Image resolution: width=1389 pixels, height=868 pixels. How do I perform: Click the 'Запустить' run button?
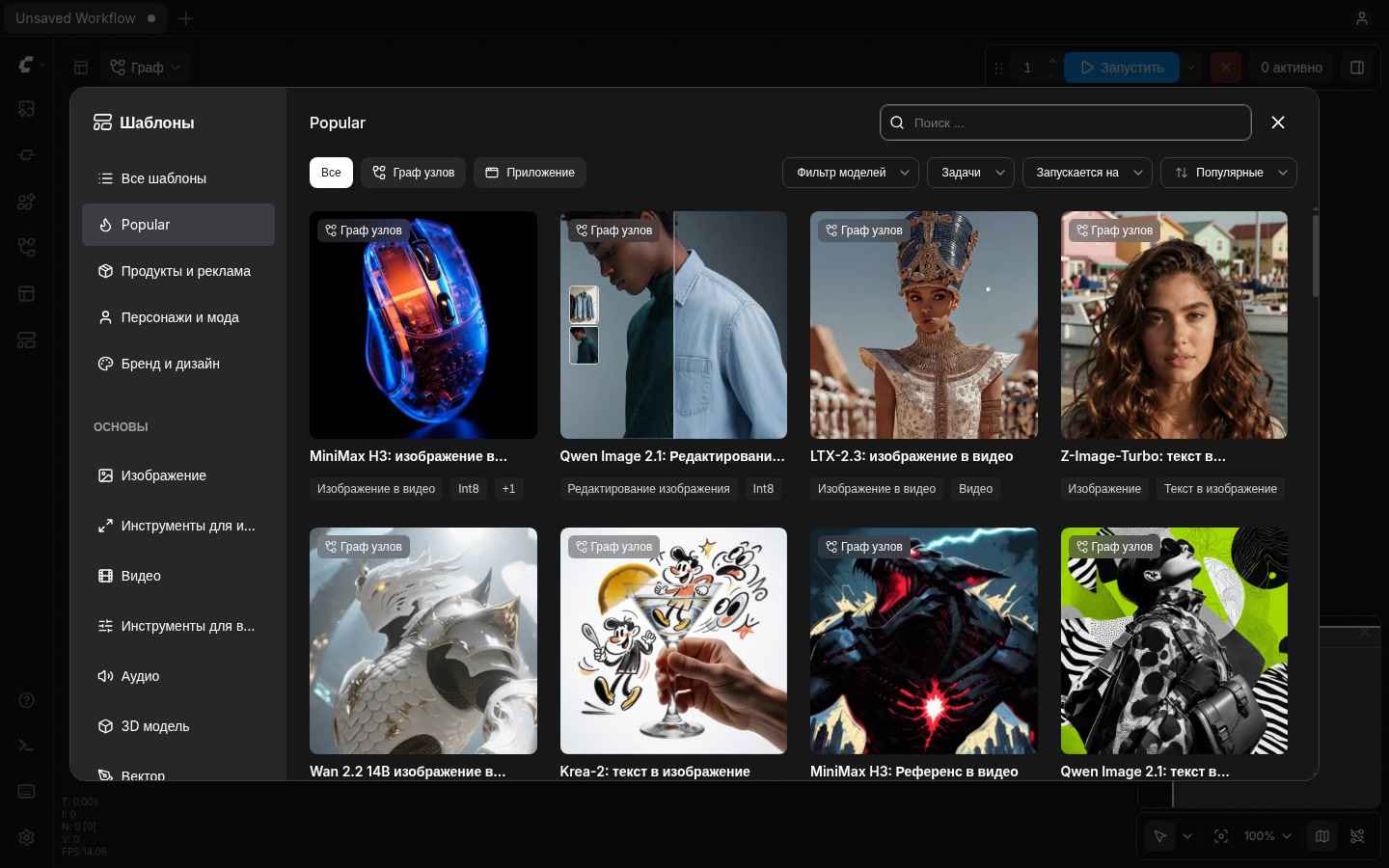(1122, 68)
